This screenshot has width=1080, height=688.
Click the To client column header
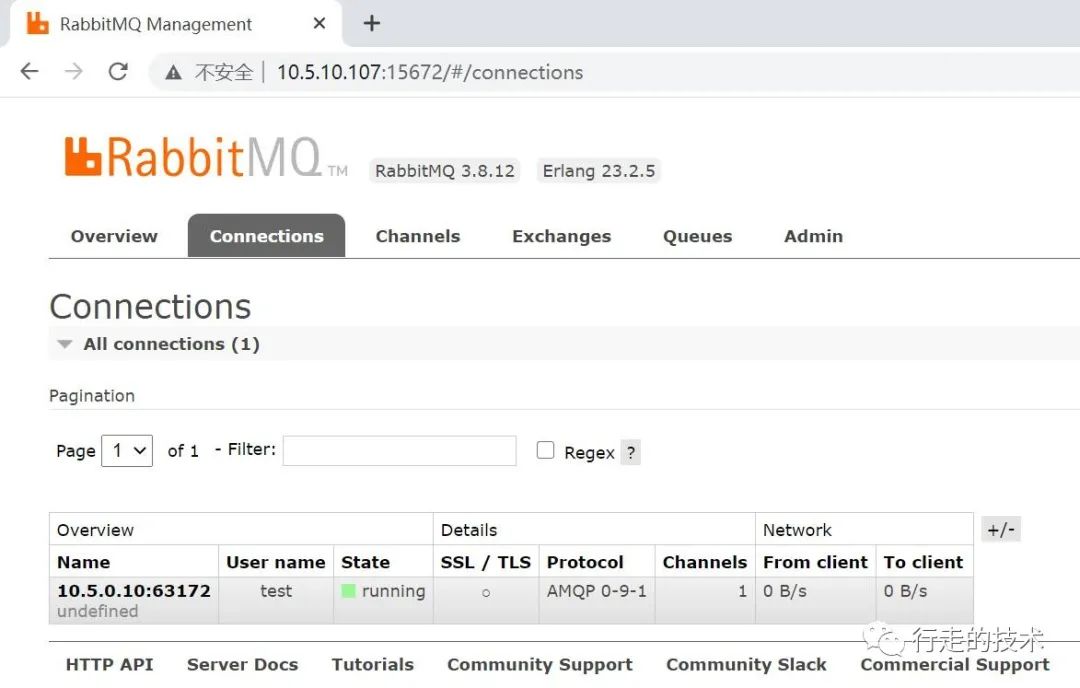[923, 562]
